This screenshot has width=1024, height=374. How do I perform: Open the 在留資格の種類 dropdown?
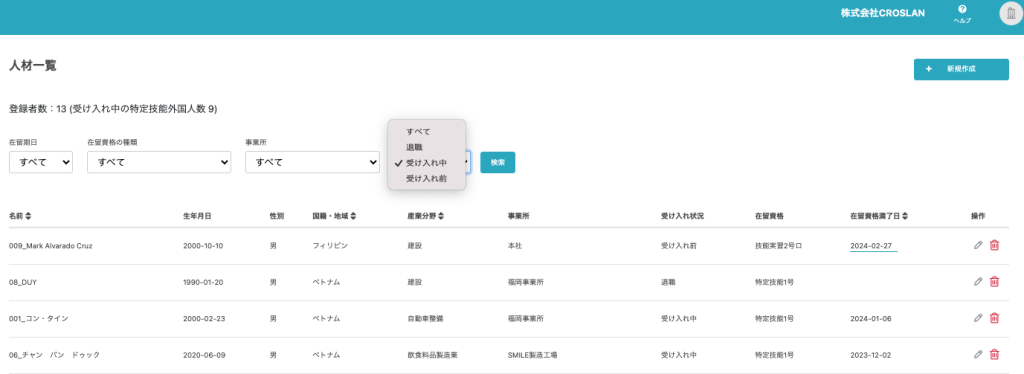159,162
